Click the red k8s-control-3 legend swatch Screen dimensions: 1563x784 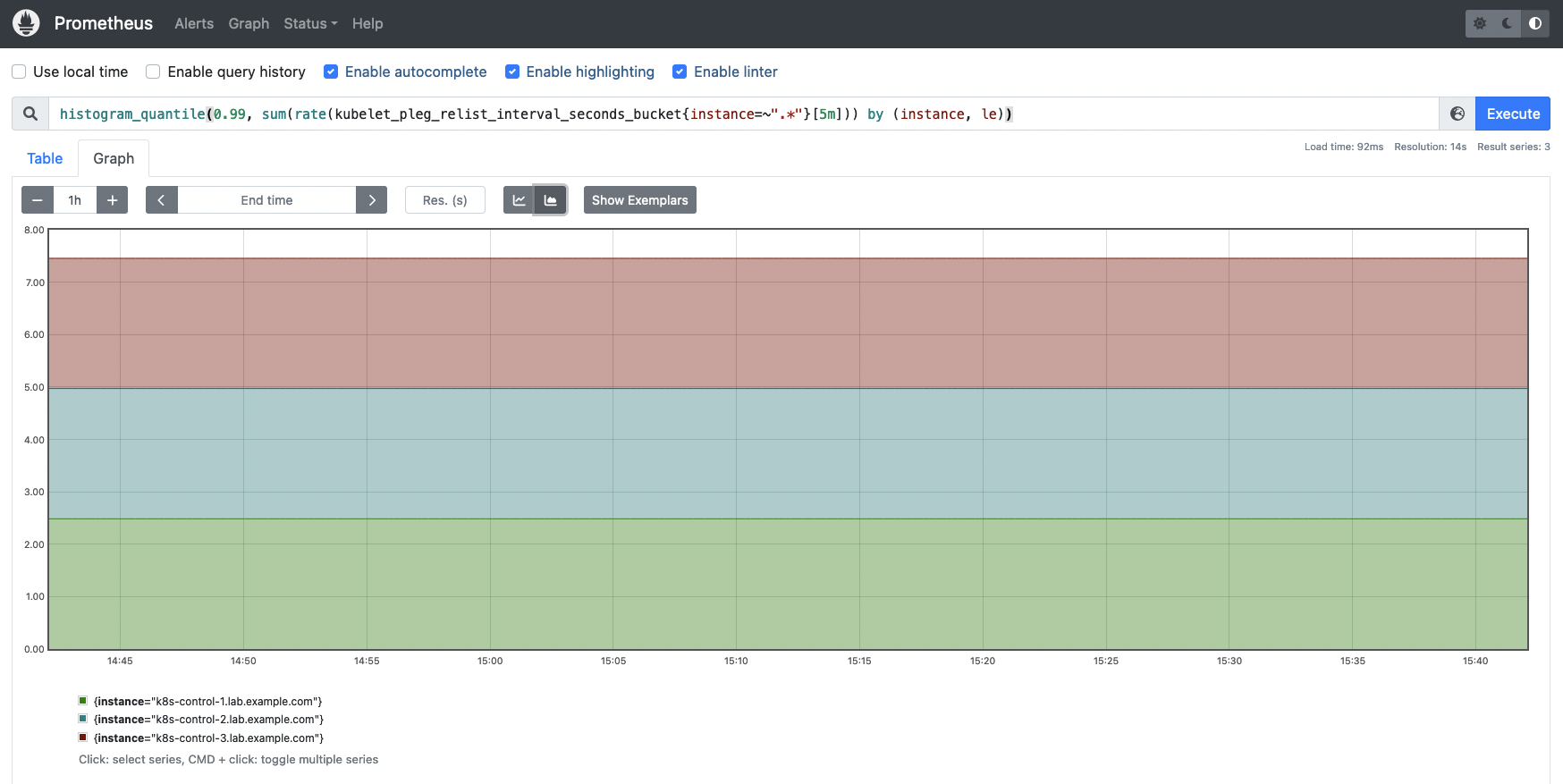click(83, 738)
